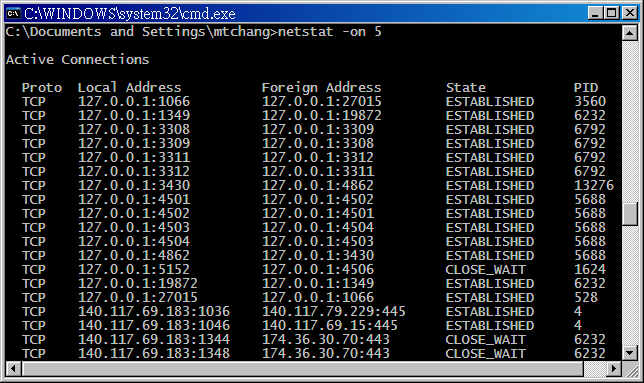Click ESTABLISHED state in the 140.117.69.183:1036 row
This screenshot has width=644, height=383.
click(490, 311)
